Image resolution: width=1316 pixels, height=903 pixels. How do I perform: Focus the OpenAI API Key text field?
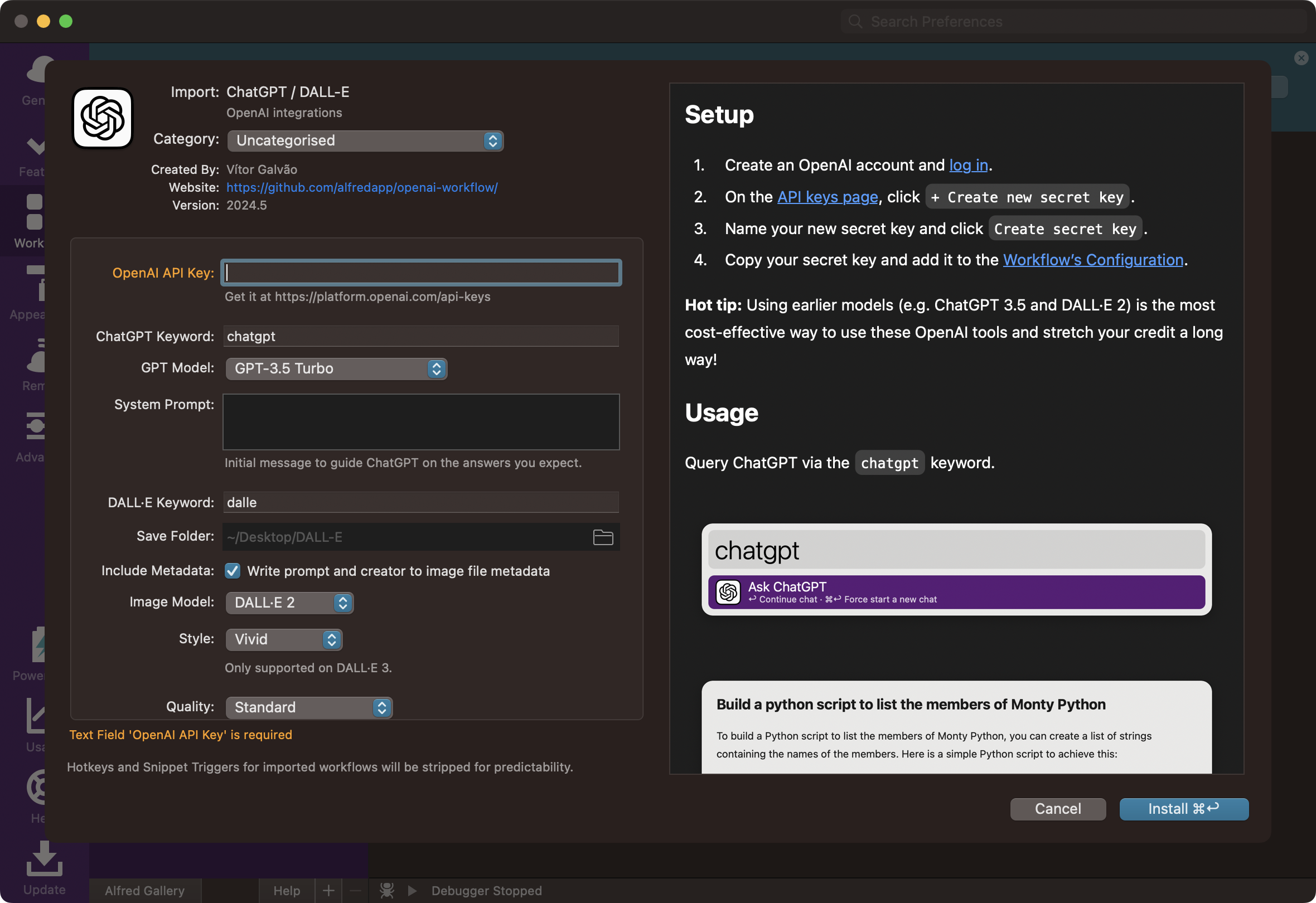point(422,273)
